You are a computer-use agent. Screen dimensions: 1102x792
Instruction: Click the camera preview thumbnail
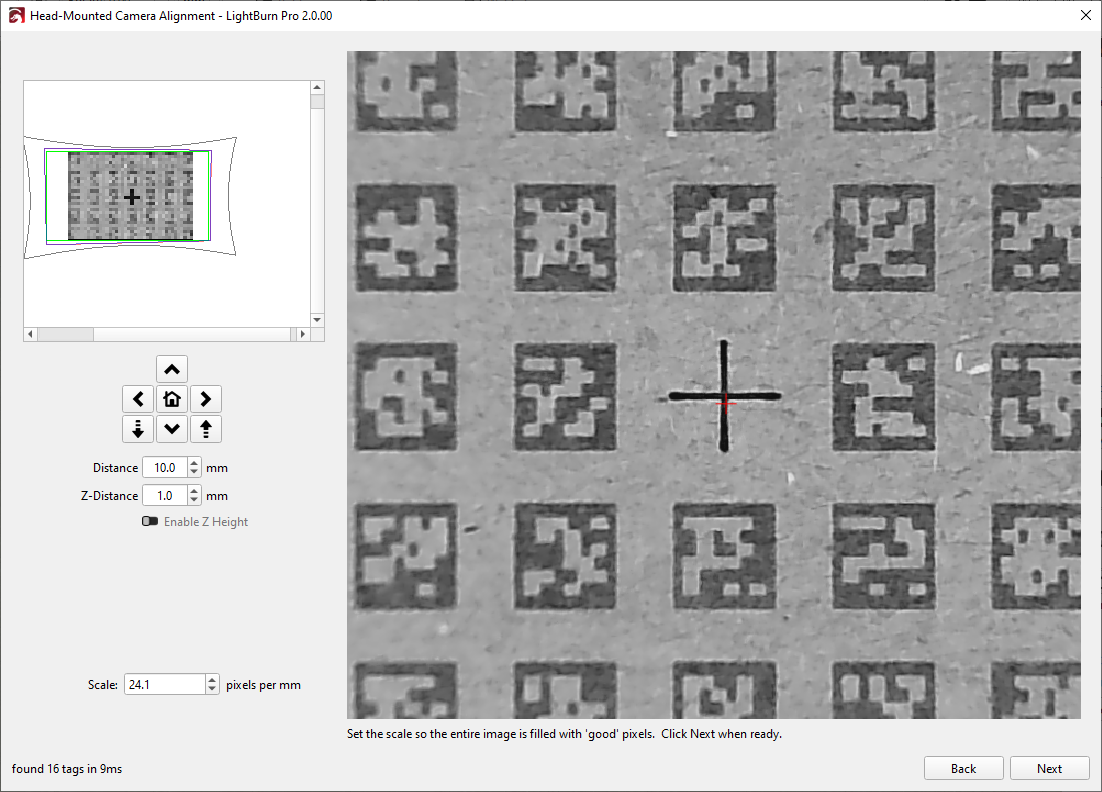(x=131, y=197)
